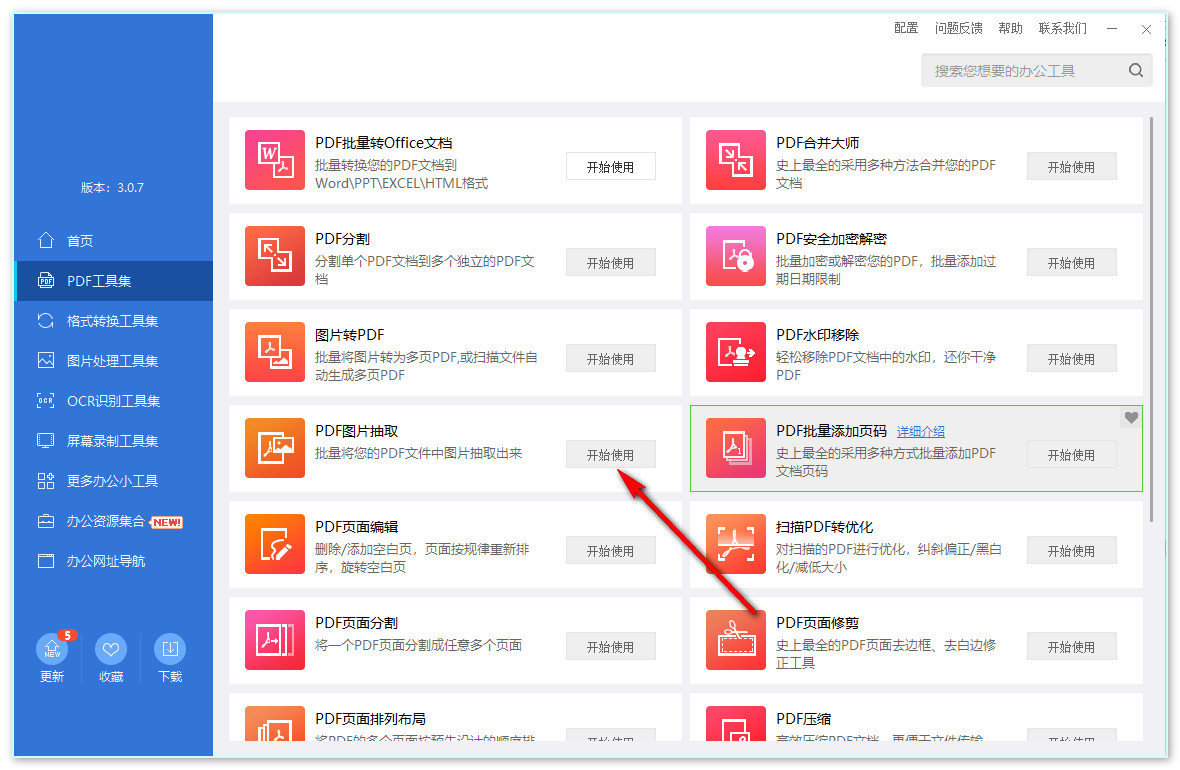
Task: Click the PDF图片抽取 tool icon
Action: (275, 448)
